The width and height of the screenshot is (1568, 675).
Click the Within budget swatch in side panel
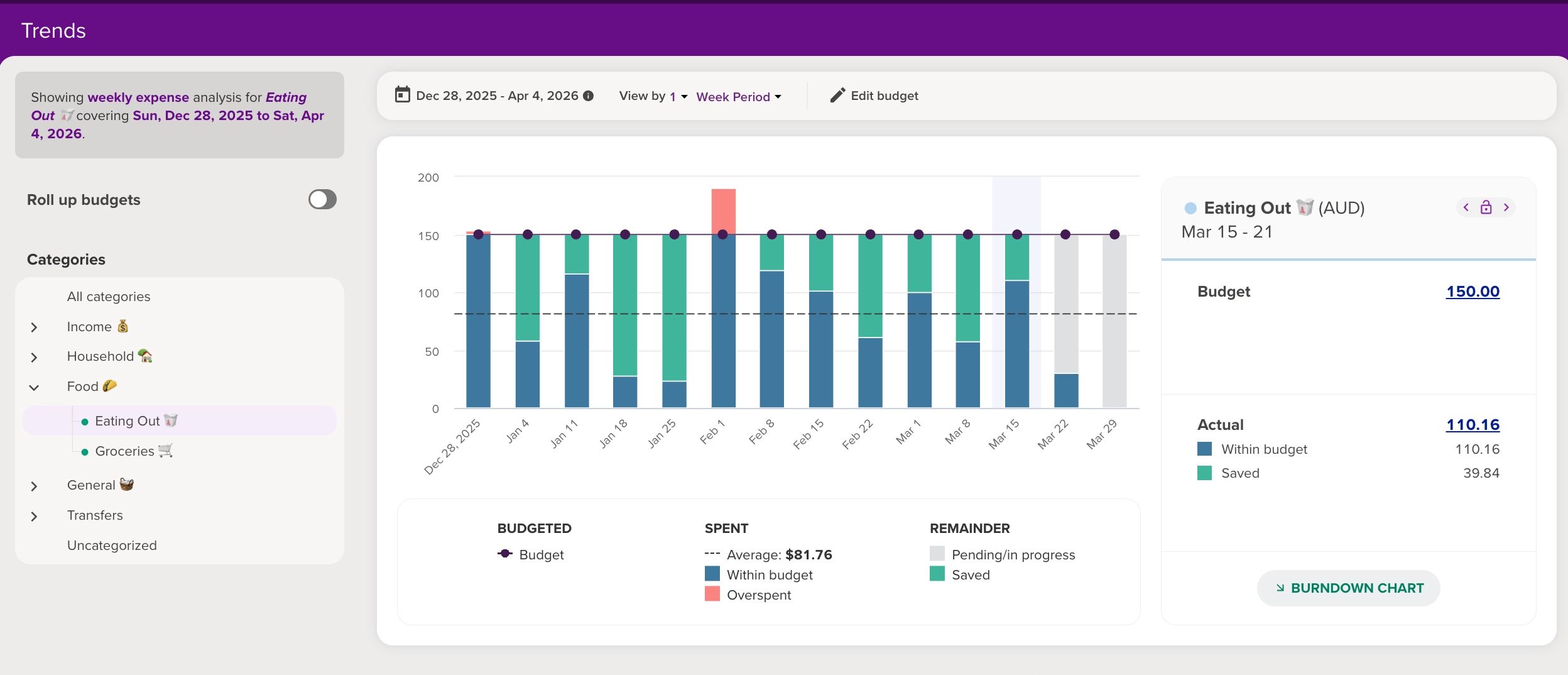1204,449
